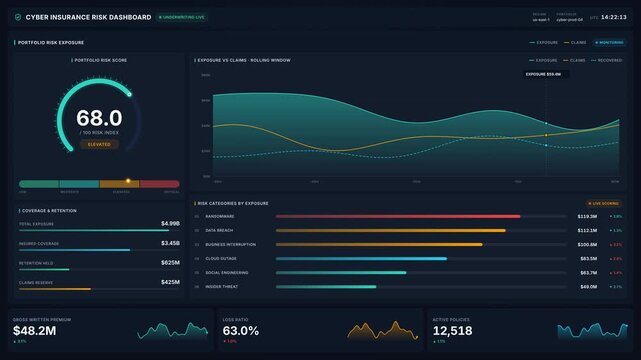This screenshot has width=641, height=360.
Task: Click the shield logo beside the dashboard title
Action: tap(18, 17)
